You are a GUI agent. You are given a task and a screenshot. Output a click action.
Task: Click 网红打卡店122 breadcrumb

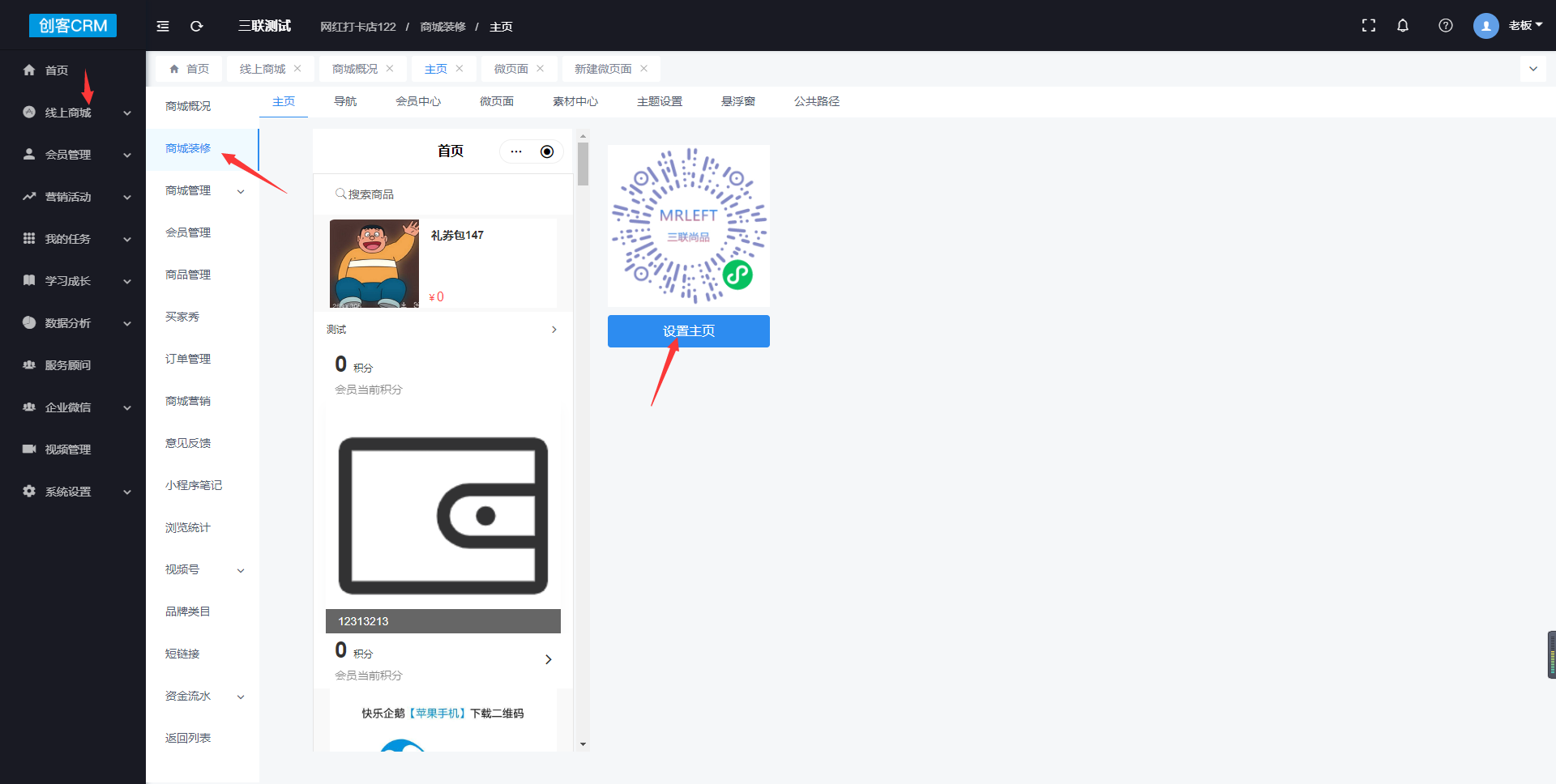point(358,27)
